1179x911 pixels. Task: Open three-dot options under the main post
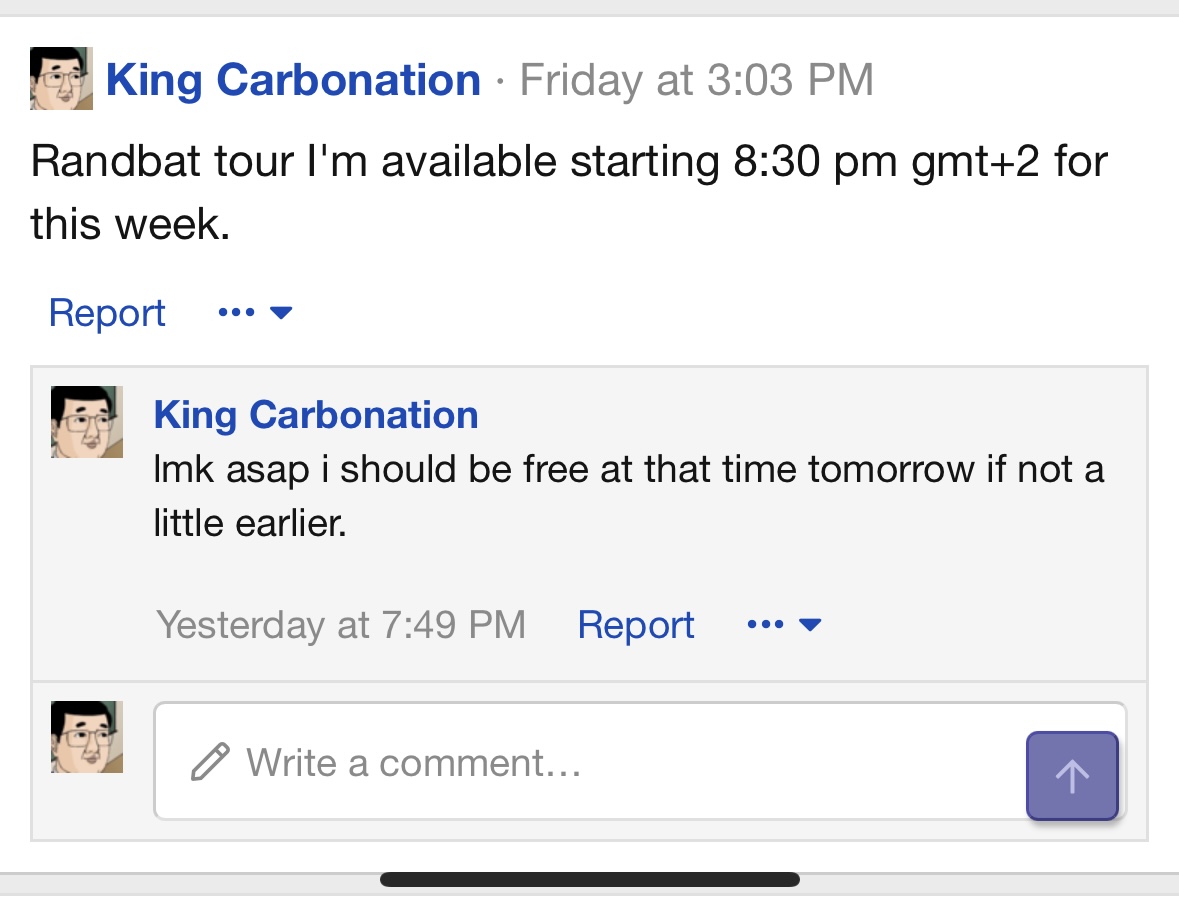pos(235,313)
